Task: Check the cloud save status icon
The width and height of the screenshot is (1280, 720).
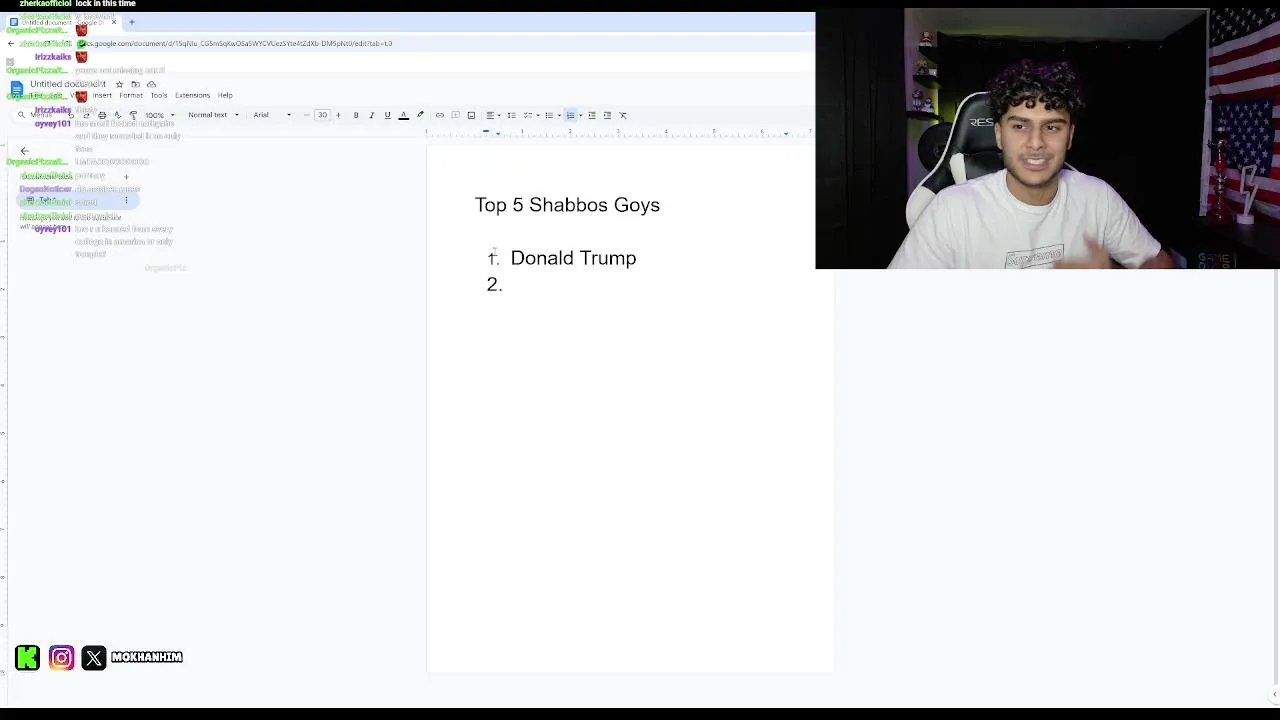Action: (x=151, y=84)
